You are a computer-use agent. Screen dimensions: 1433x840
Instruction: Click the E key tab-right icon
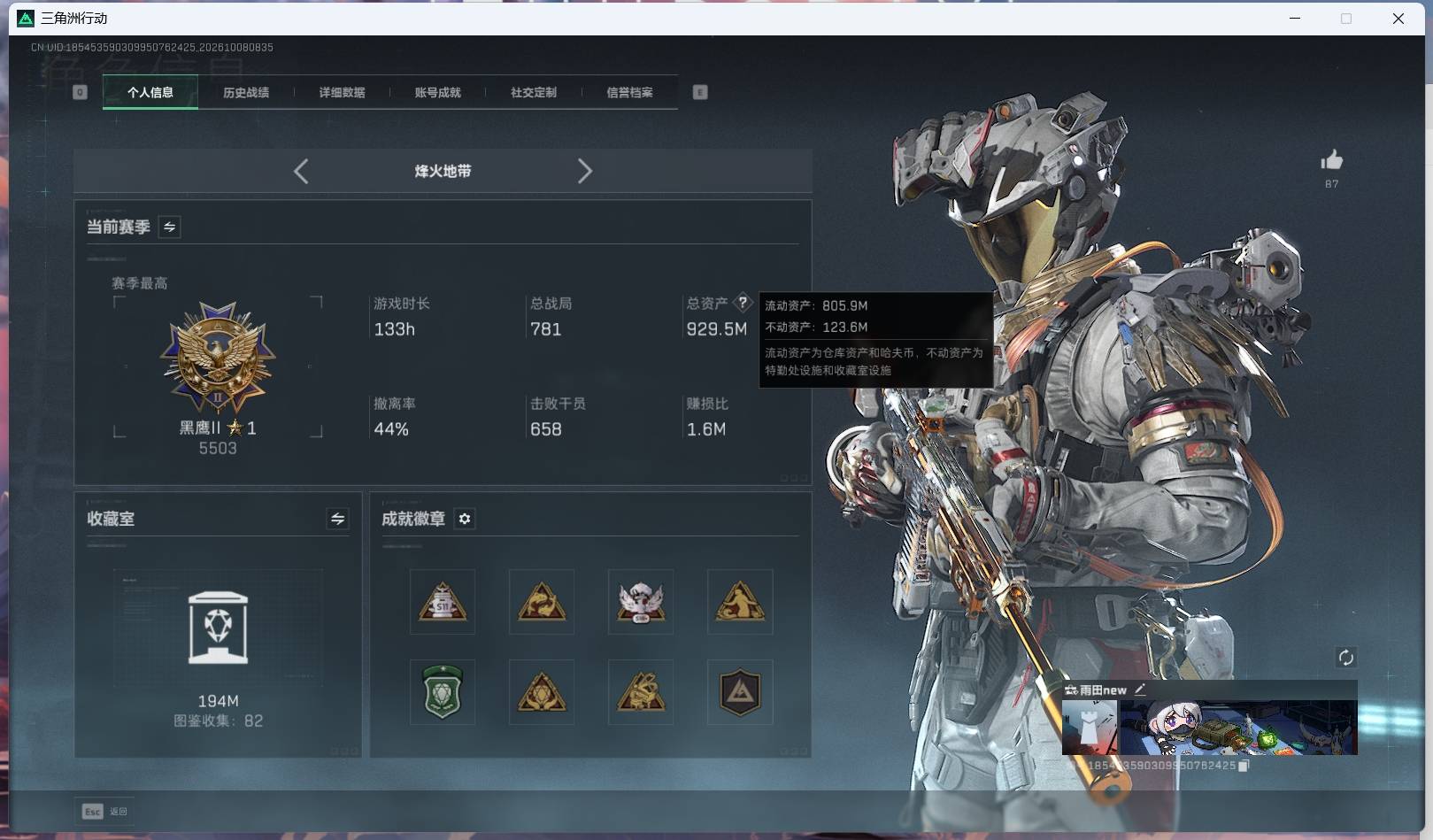[700, 92]
